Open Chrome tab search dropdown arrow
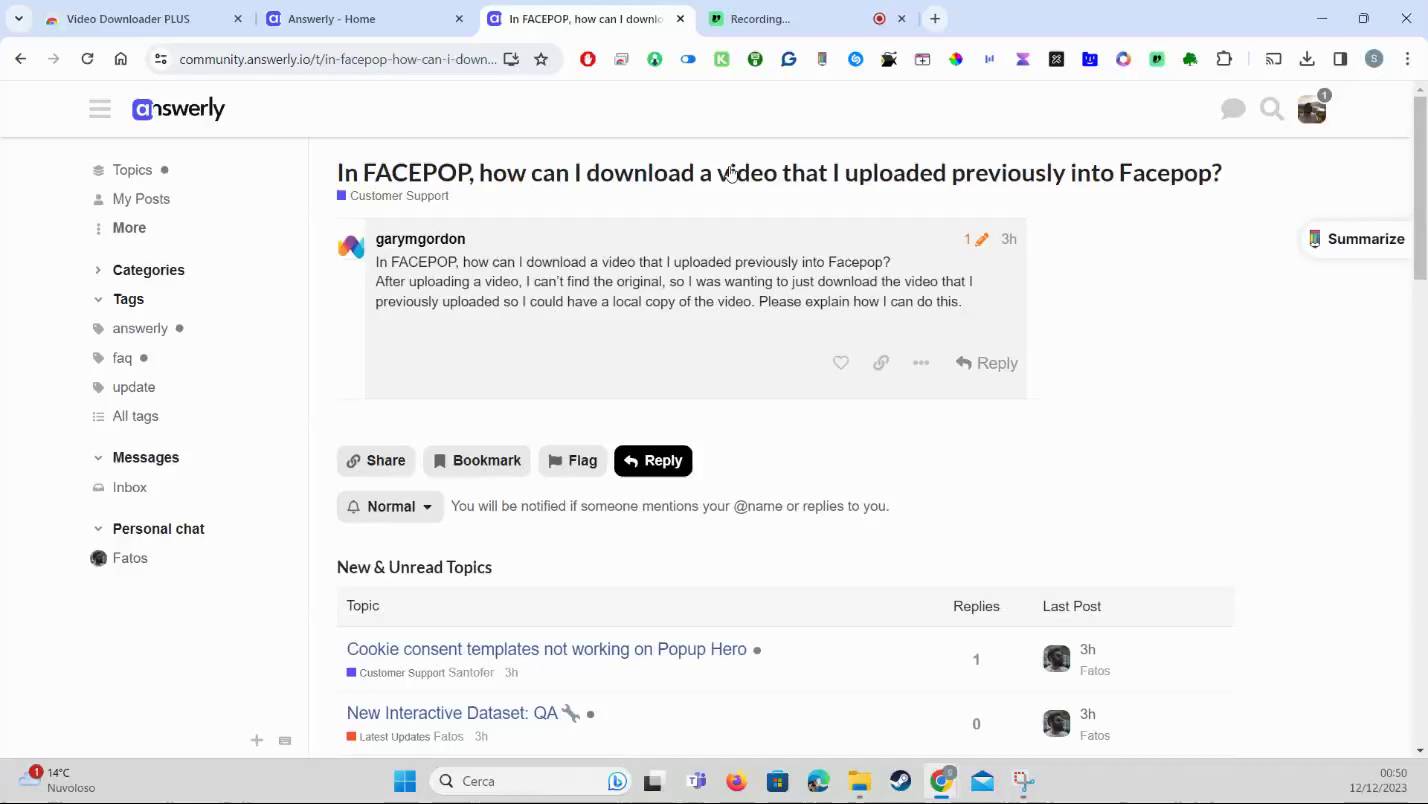Viewport: 1428px width, 804px height. [x=18, y=18]
